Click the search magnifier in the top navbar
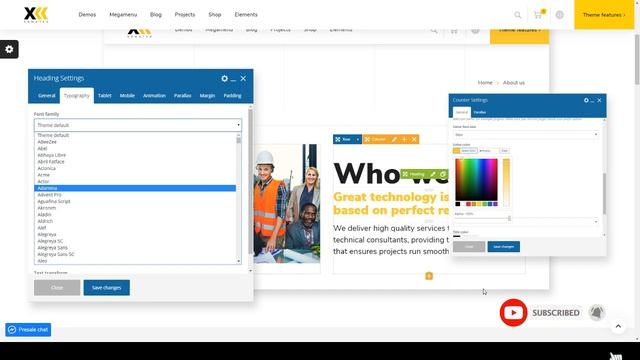 coord(518,15)
